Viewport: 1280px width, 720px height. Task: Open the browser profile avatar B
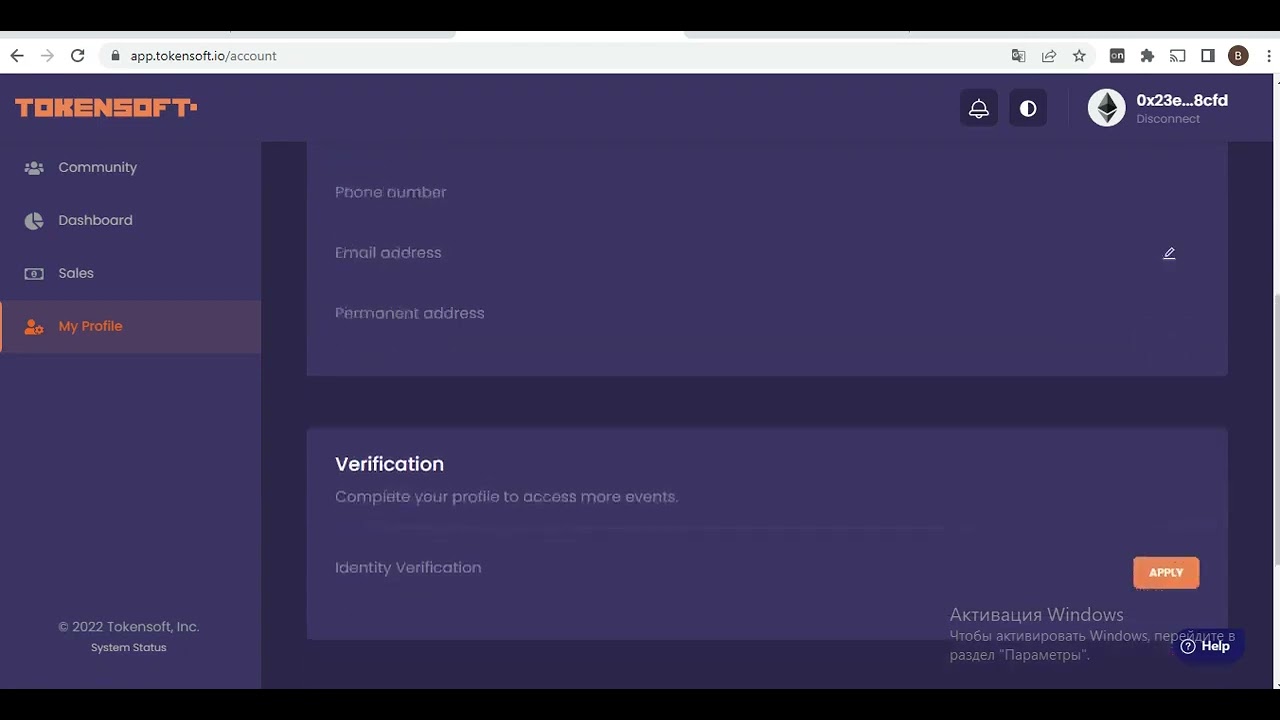[x=1238, y=56]
